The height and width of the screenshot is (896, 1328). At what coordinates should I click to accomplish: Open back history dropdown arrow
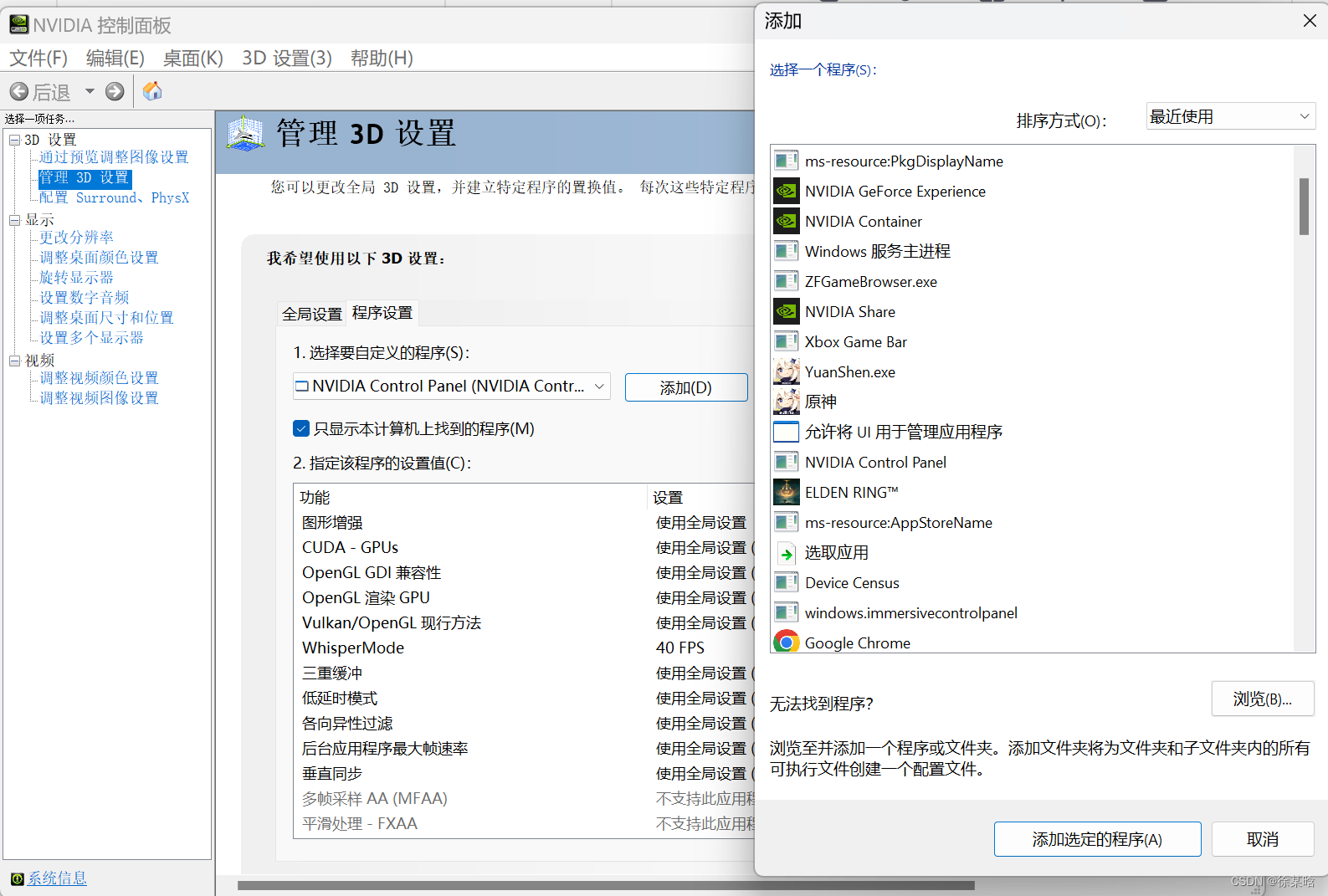90,91
